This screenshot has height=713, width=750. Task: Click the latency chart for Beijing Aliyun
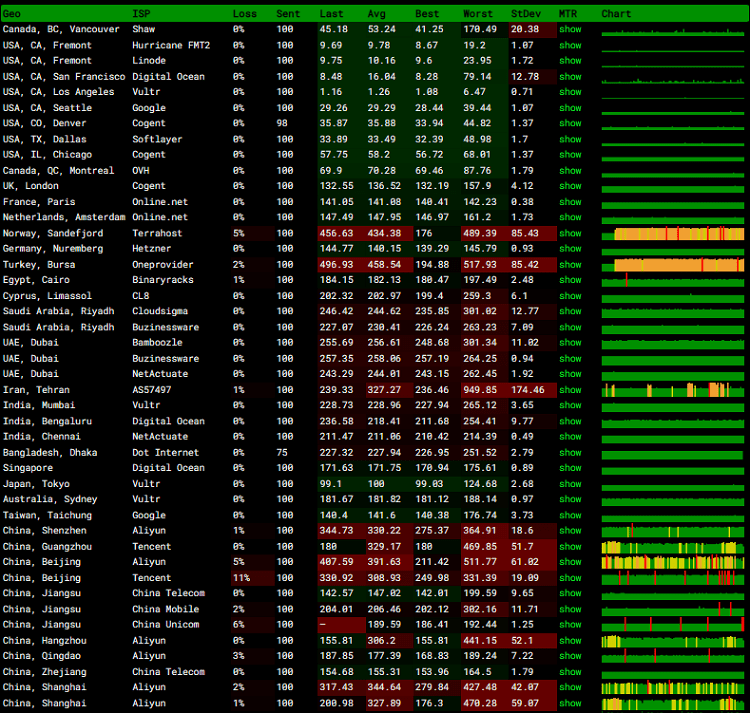point(673,562)
